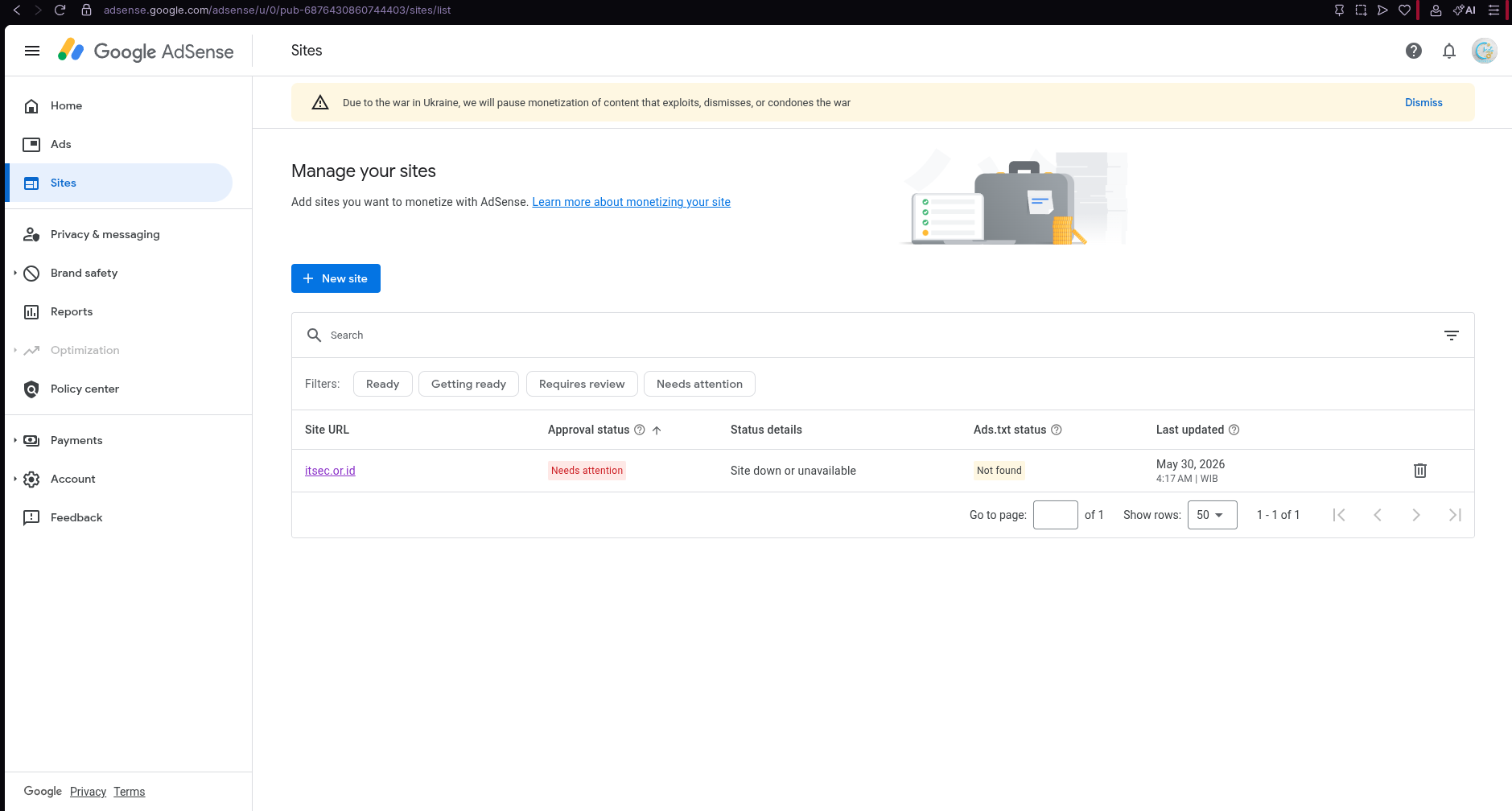1512x811 pixels.
Task: Open the account profile avatar
Action: pyautogui.click(x=1485, y=51)
